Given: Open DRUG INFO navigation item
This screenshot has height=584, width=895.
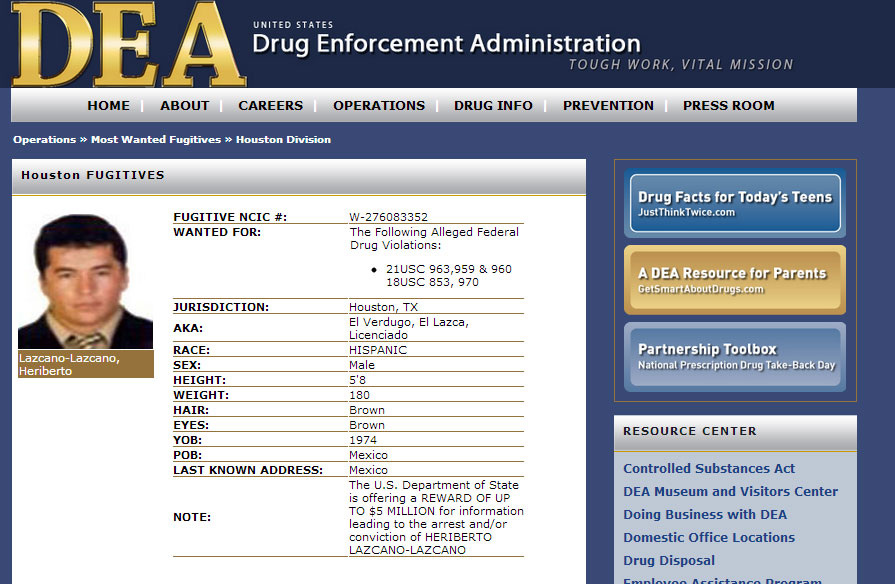Looking at the screenshot, I should pos(493,106).
